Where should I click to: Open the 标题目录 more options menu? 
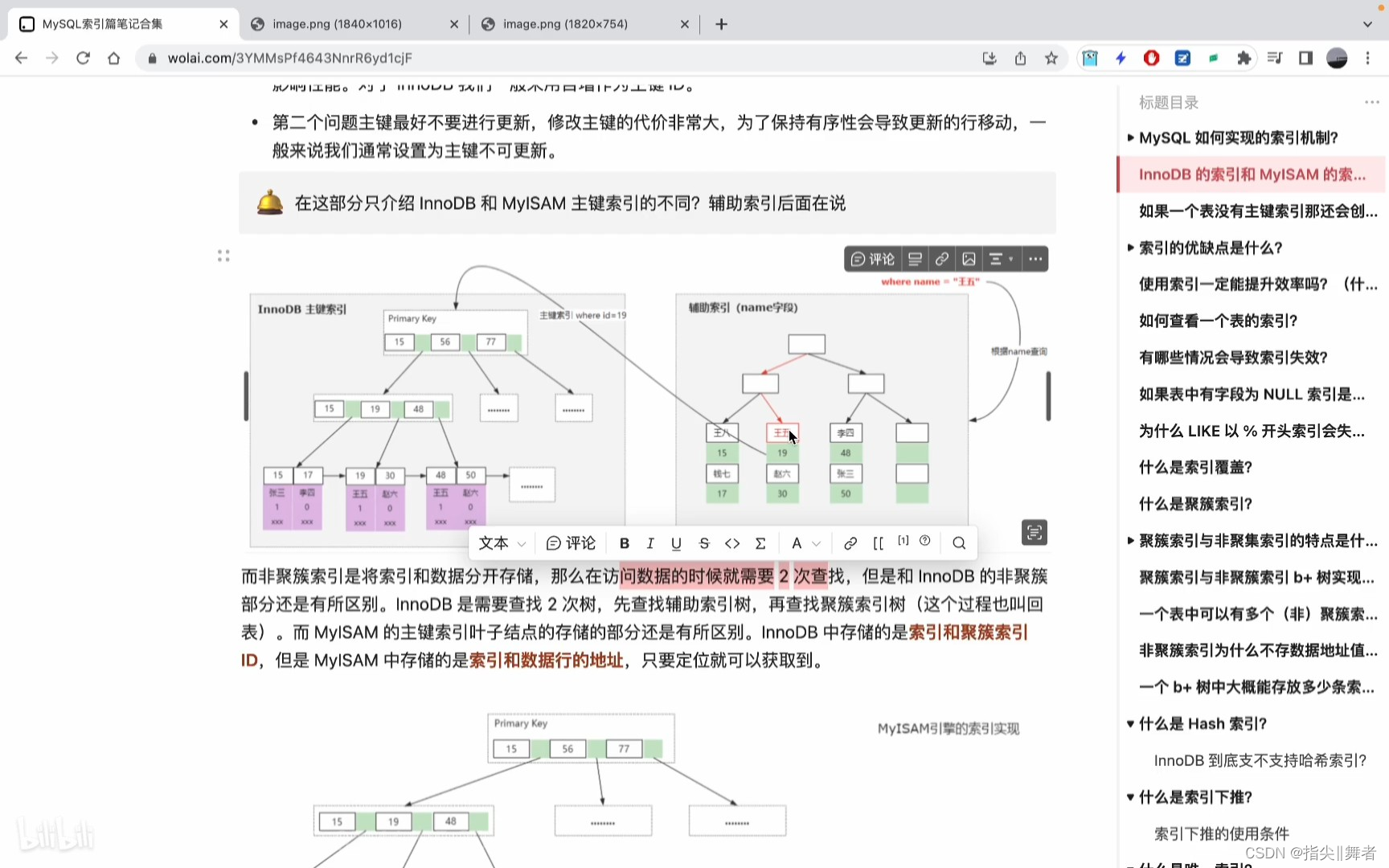[x=1371, y=102]
